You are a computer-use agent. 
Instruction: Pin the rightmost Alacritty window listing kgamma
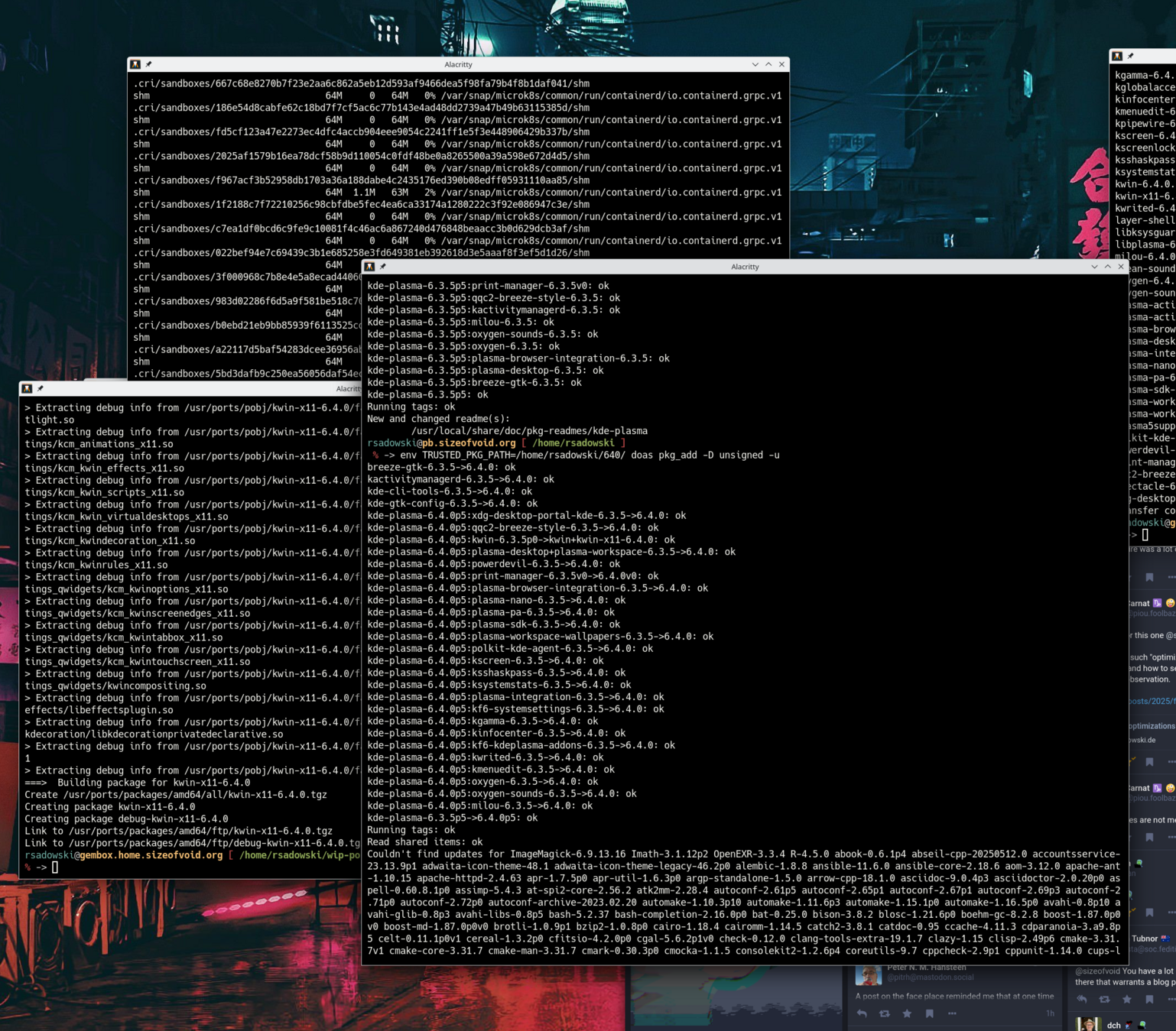coord(1131,57)
